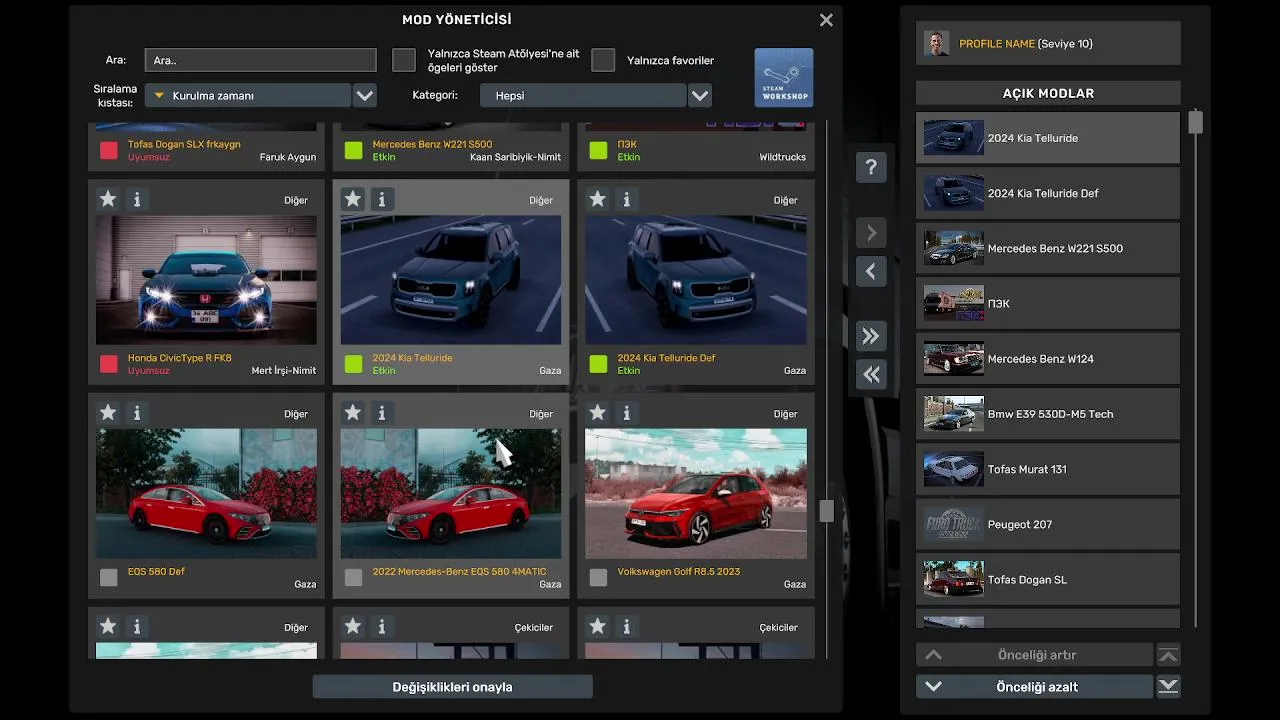Click the question mark help icon
The width and height of the screenshot is (1280, 720).
[871, 168]
